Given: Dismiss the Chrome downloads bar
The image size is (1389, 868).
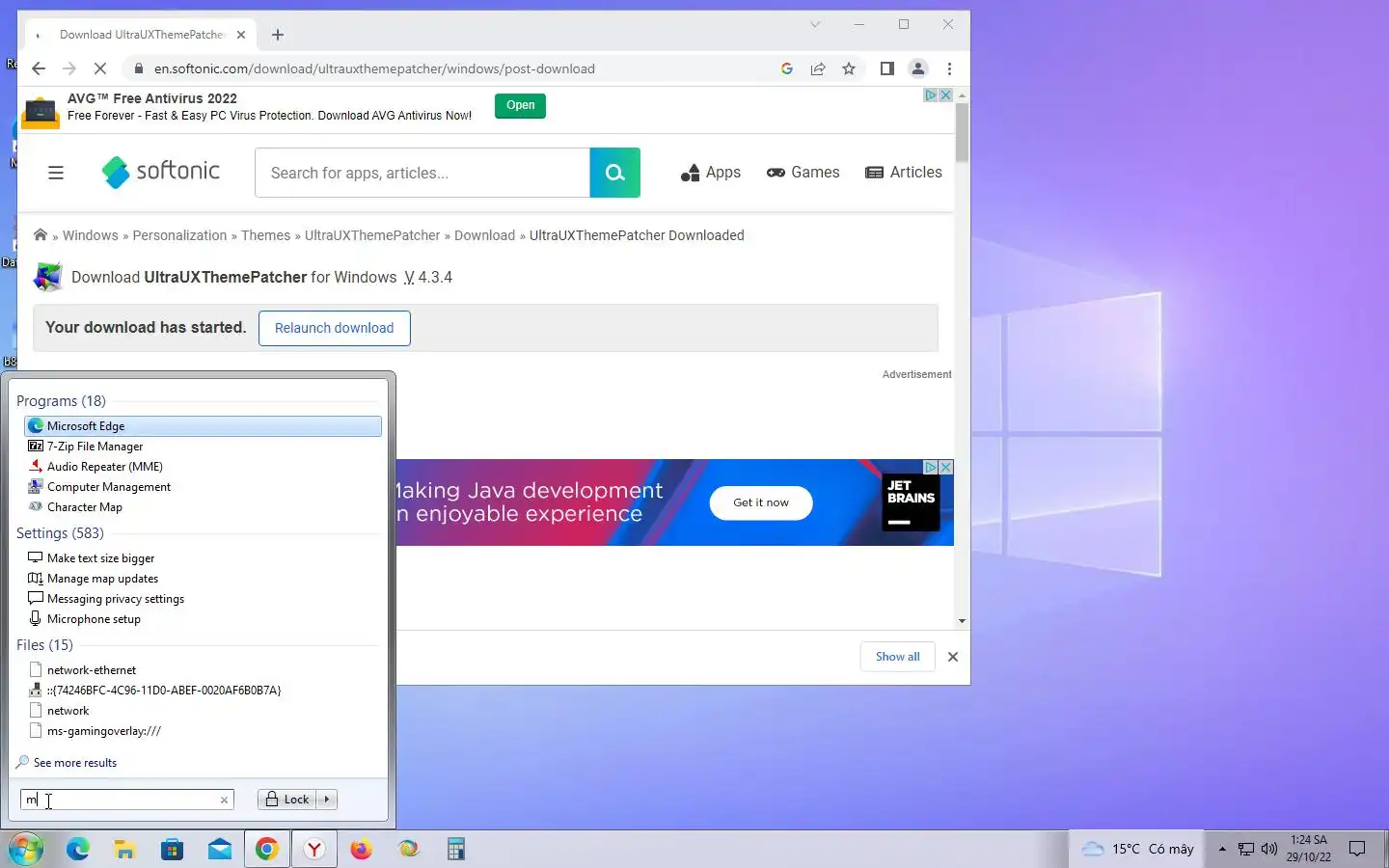Looking at the screenshot, I should click(953, 657).
